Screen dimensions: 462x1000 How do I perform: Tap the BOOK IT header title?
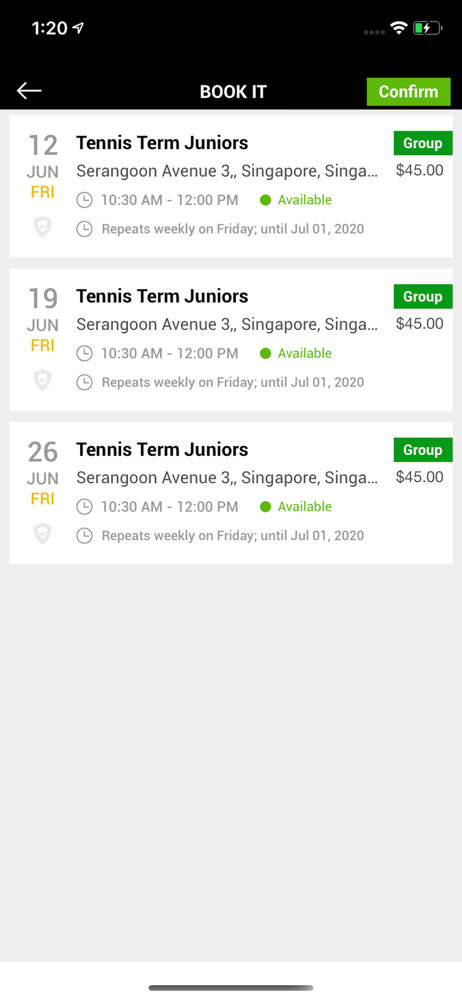(x=233, y=92)
